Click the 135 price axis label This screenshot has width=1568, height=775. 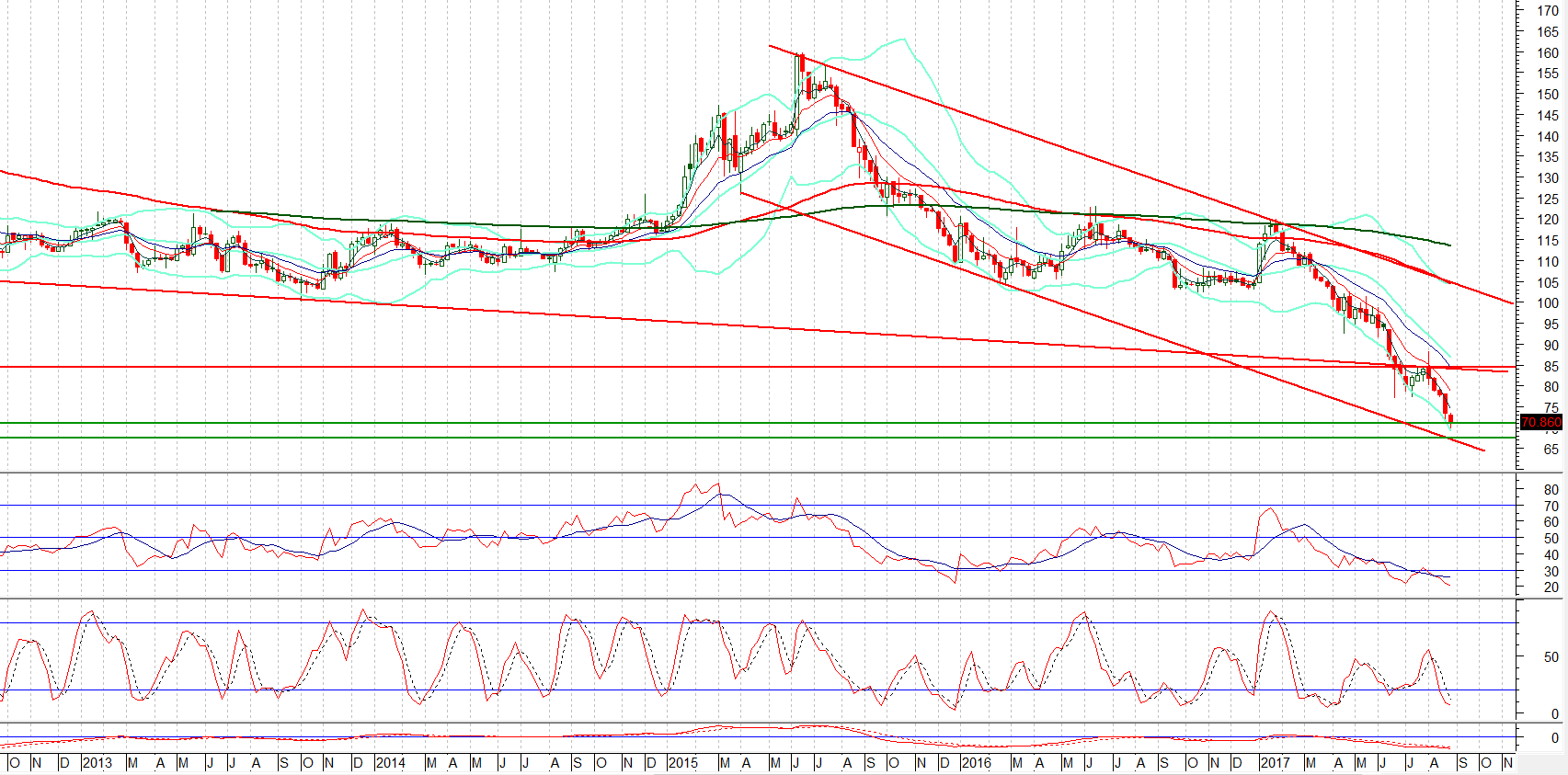point(1548,157)
